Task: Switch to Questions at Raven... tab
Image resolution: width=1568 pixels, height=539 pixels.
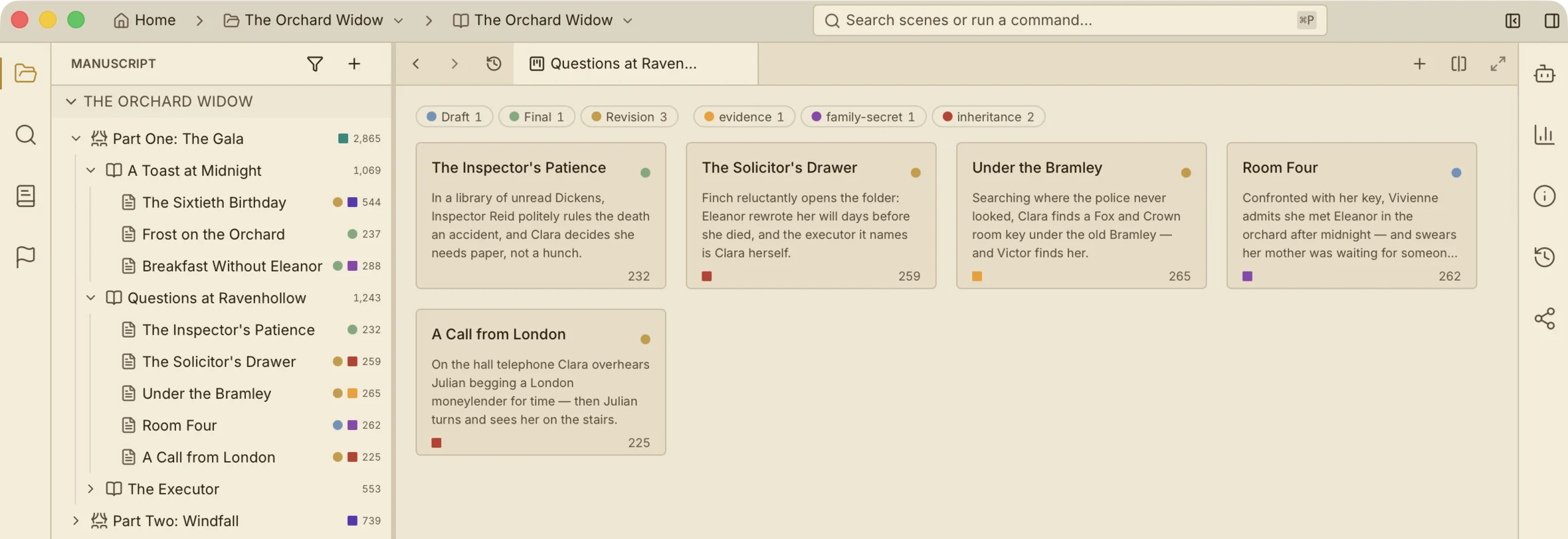Action: tap(635, 64)
